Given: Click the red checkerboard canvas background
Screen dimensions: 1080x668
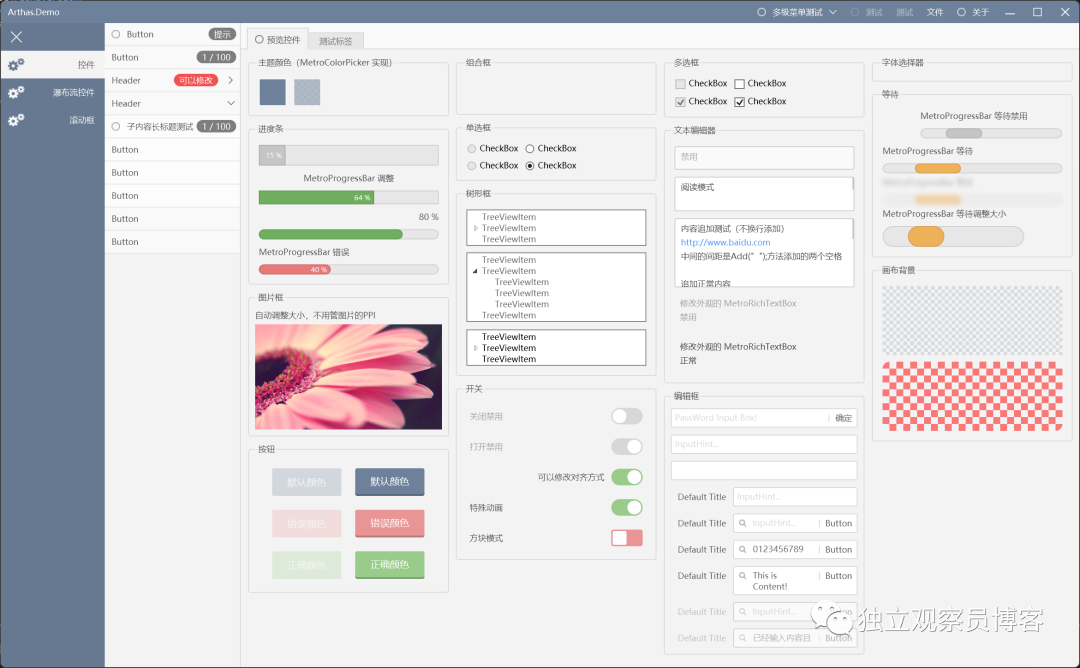Looking at the screenshot, I should tap(972, 397).
